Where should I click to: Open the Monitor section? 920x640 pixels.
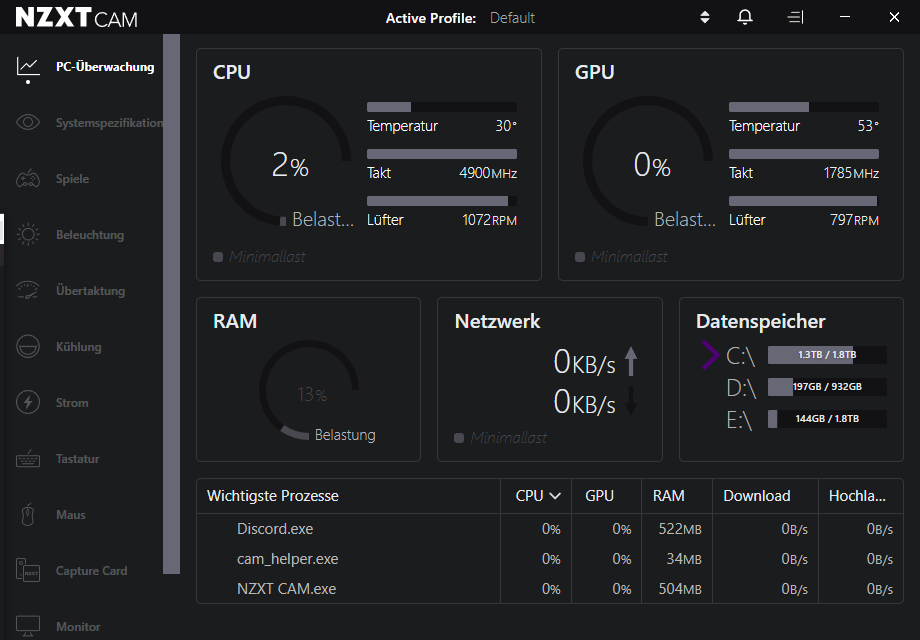pyautogui.click(x=78, y=627)
